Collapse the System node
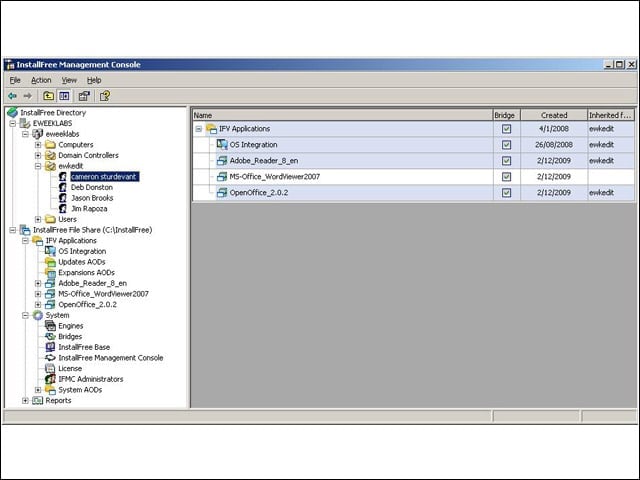The width and height of the screenshot is (640, 480). (x=25, y=315)
